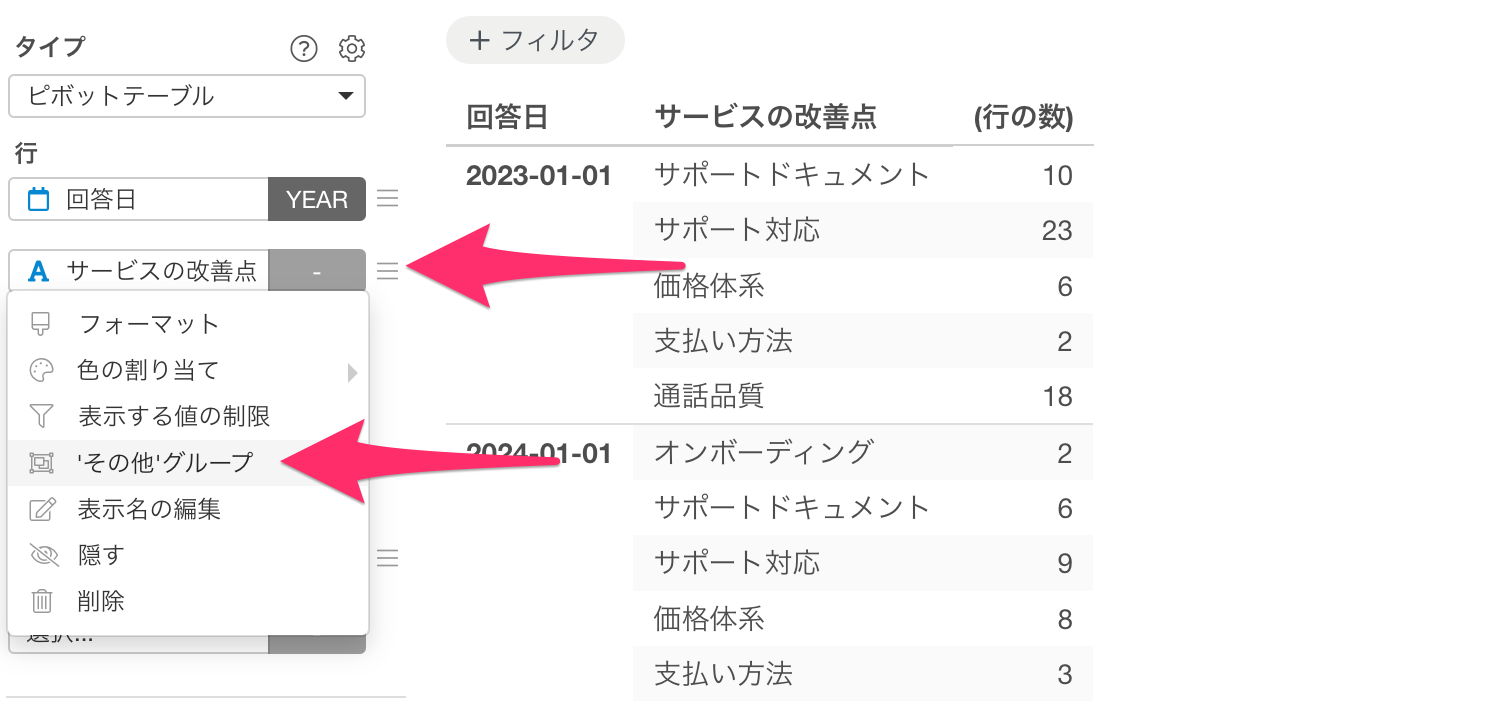
Task: Click the (行の数) column header
Action: pyautogui.click(x=1022, y=118)
